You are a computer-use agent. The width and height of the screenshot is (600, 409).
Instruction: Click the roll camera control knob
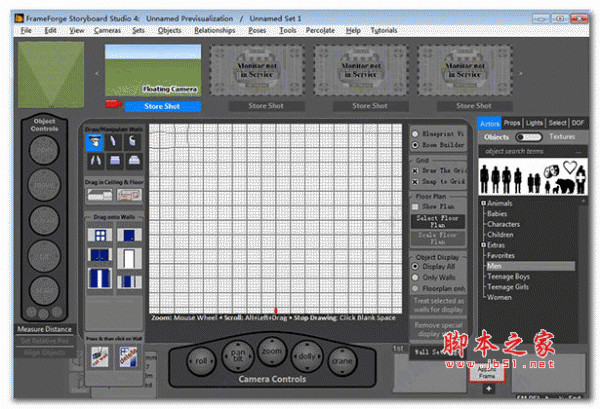201,361
